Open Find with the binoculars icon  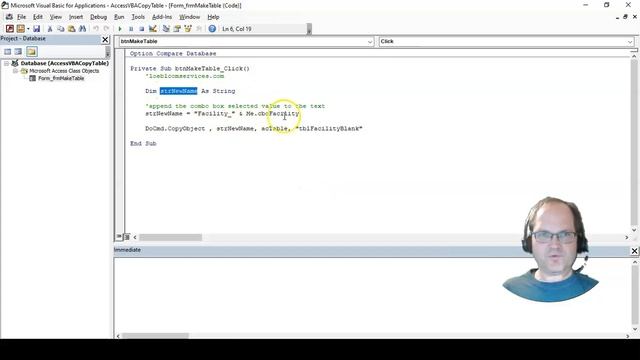coord(82,29)
